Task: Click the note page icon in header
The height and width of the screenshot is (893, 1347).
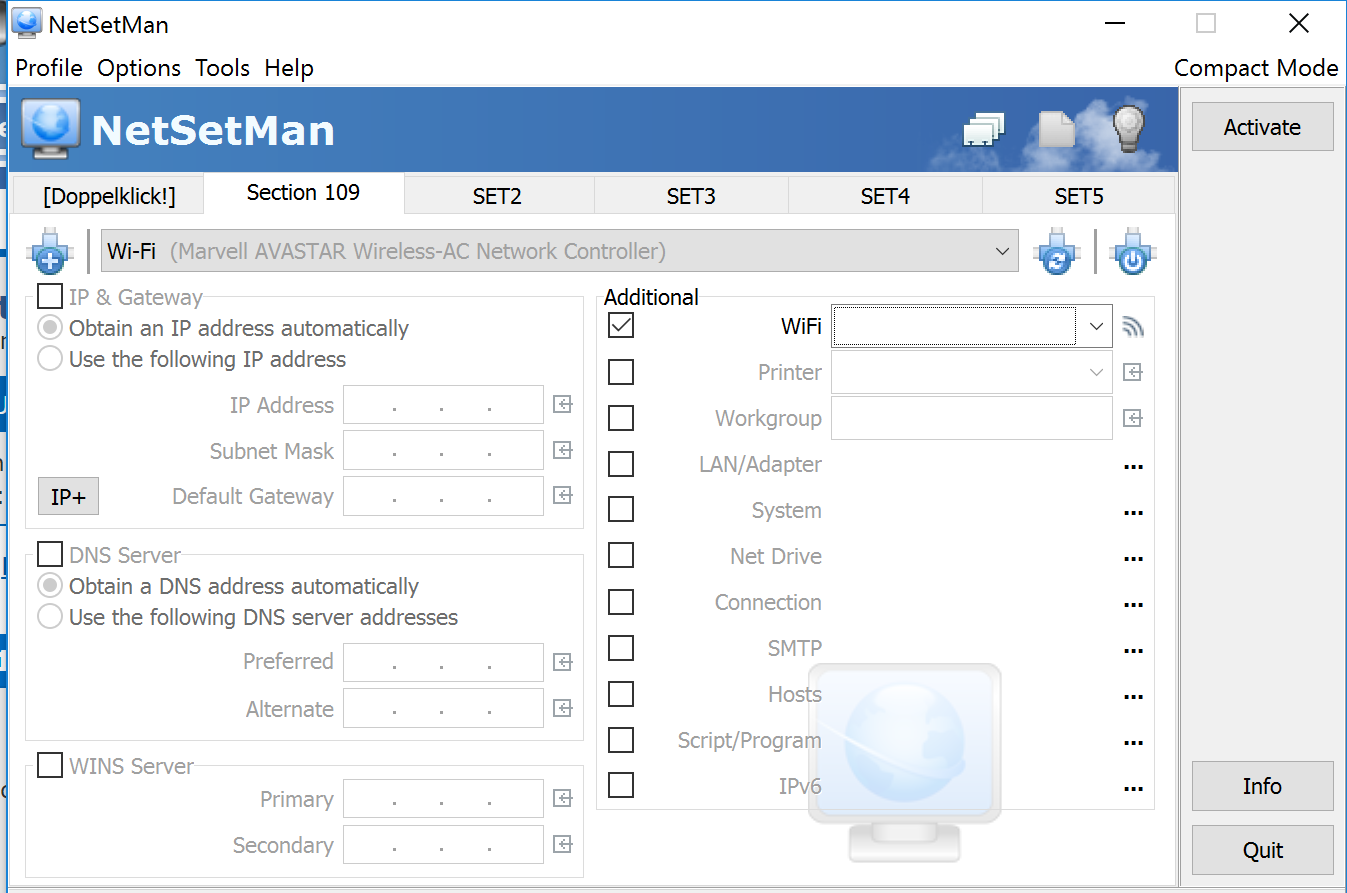Action: [1056, 129]
